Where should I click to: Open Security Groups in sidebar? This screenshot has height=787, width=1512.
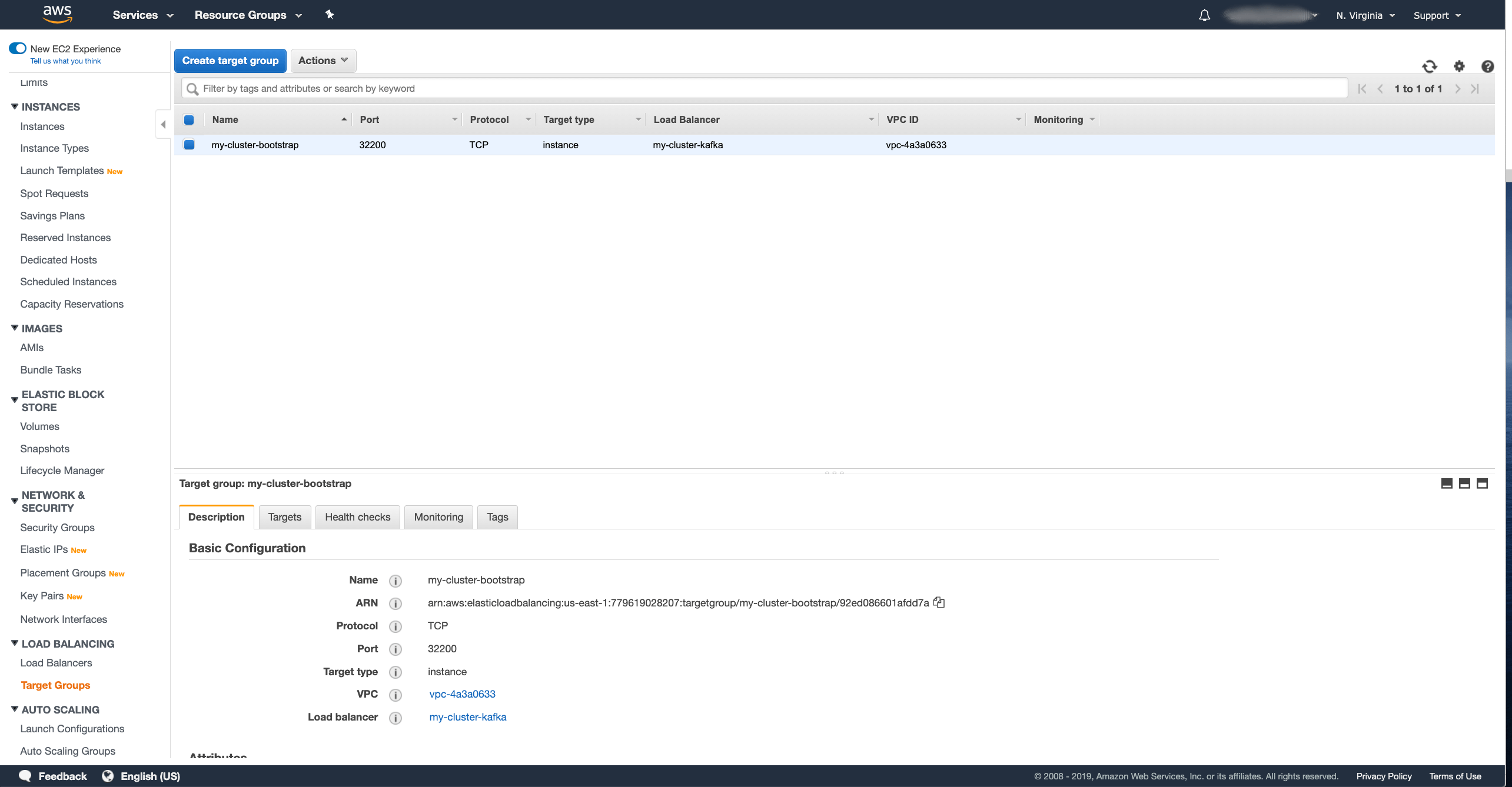(57, 528)
